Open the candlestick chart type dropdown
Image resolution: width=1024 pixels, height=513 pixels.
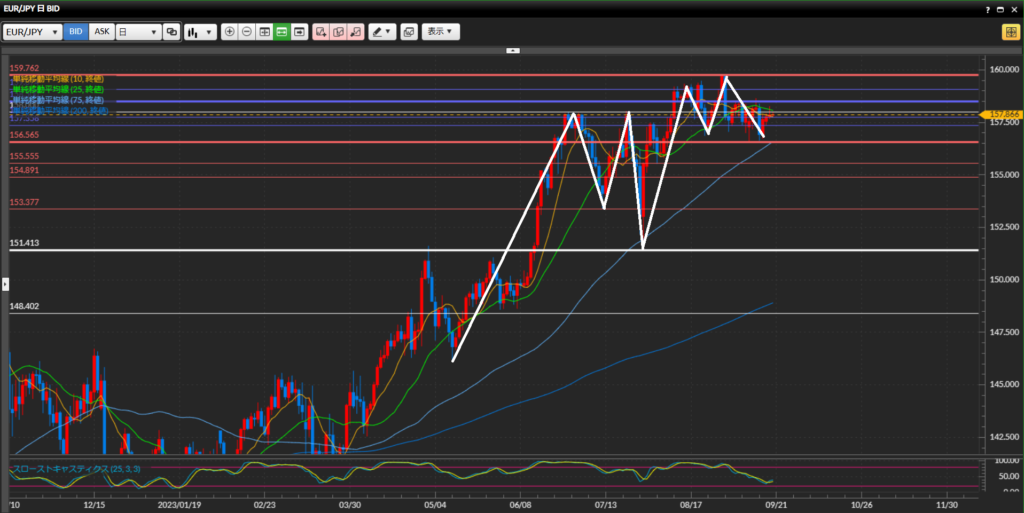pyautogui.click(x=200, y=32)
